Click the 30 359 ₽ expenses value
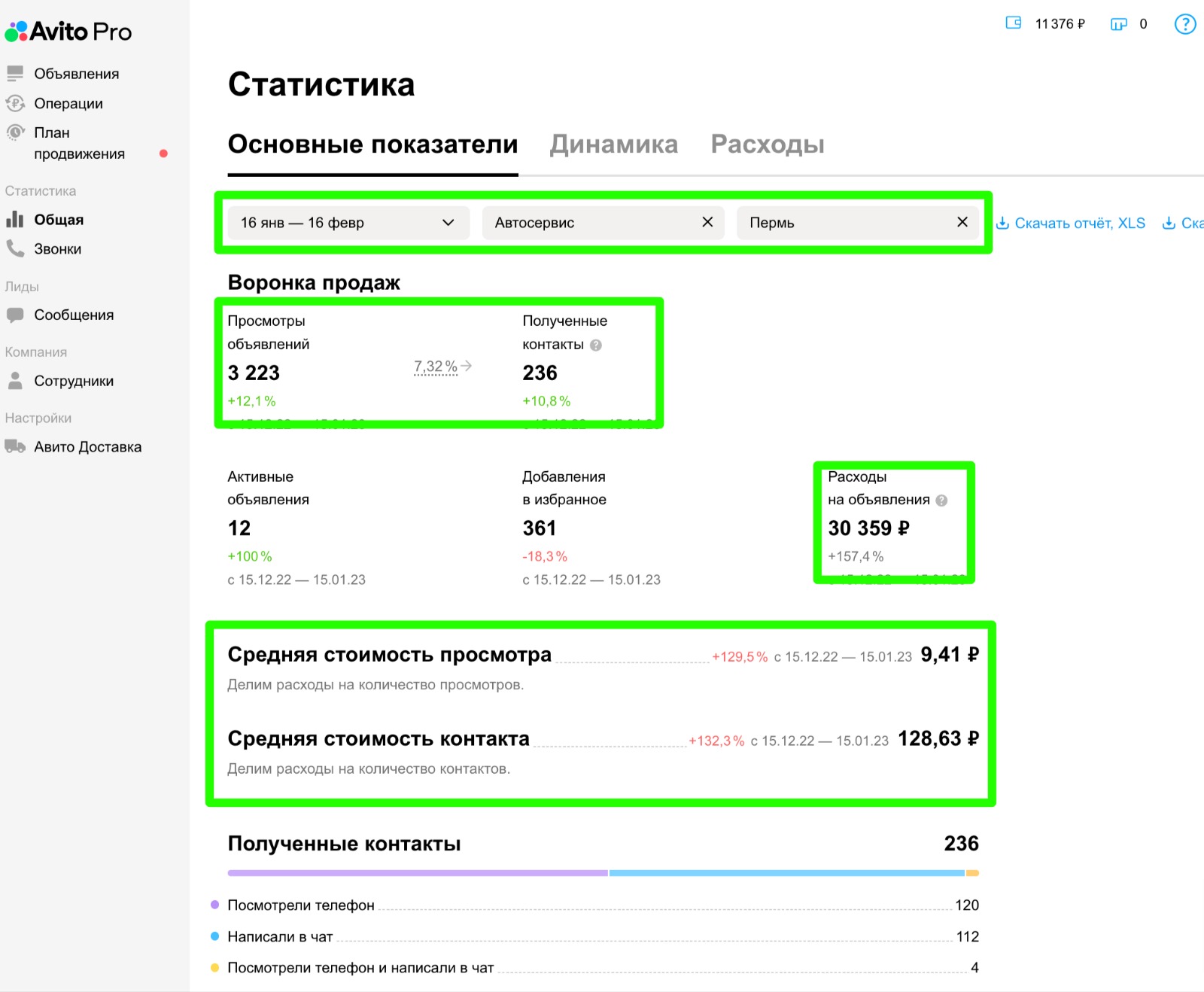Viewport: 1204px width, 992px height. [868, 528]
